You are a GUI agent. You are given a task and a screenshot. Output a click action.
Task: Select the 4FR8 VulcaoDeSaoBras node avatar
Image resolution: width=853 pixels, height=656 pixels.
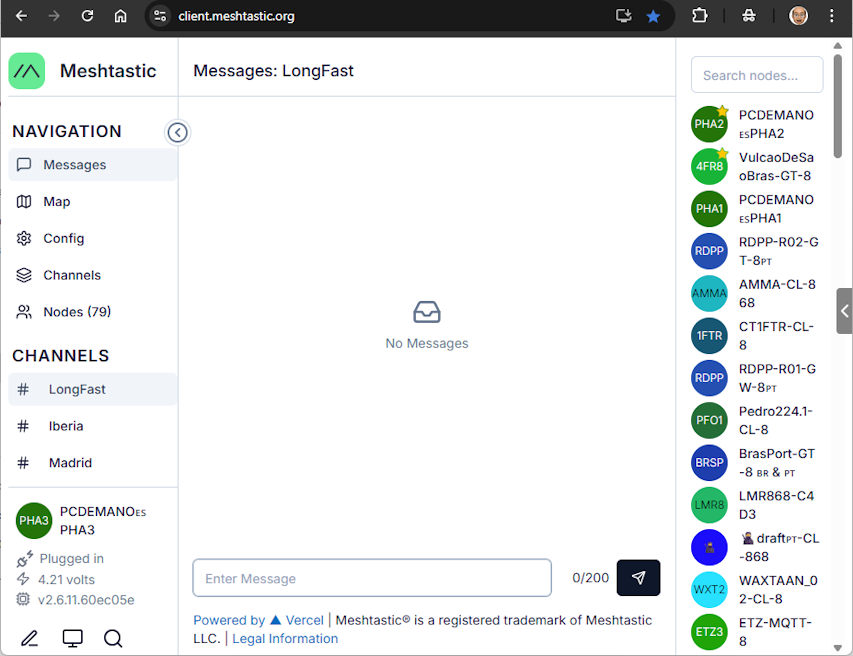(709, 166)
